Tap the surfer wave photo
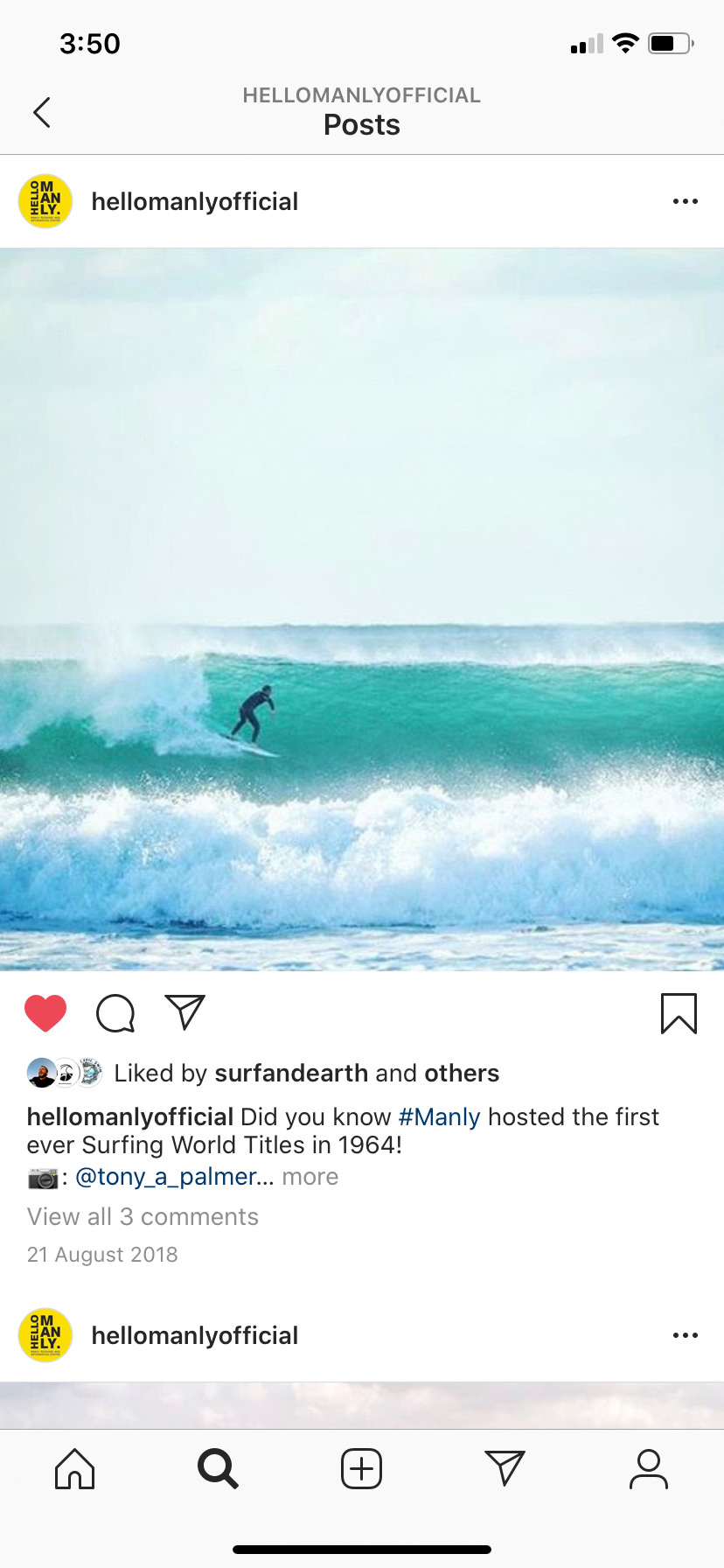Viewport: 724px width, 1568px height. [362, 610]
